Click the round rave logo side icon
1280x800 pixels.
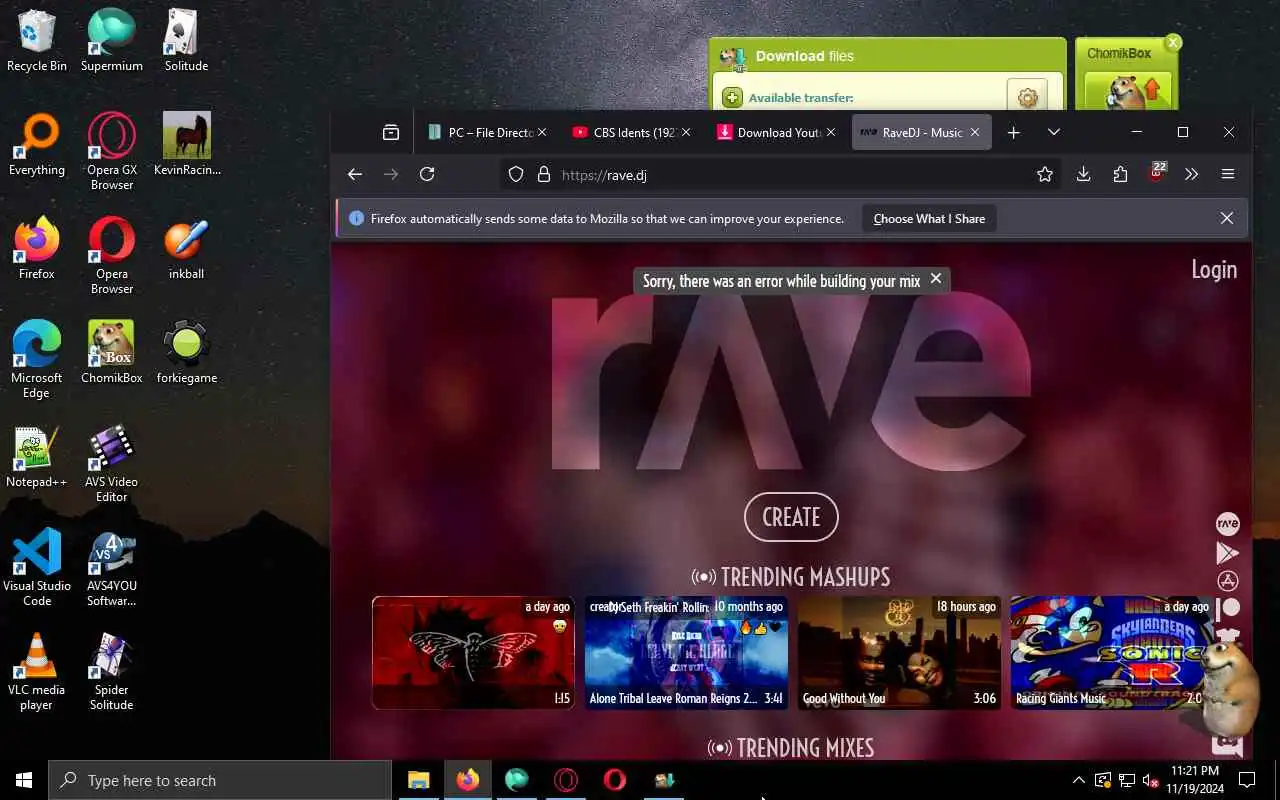point(1227,524)
